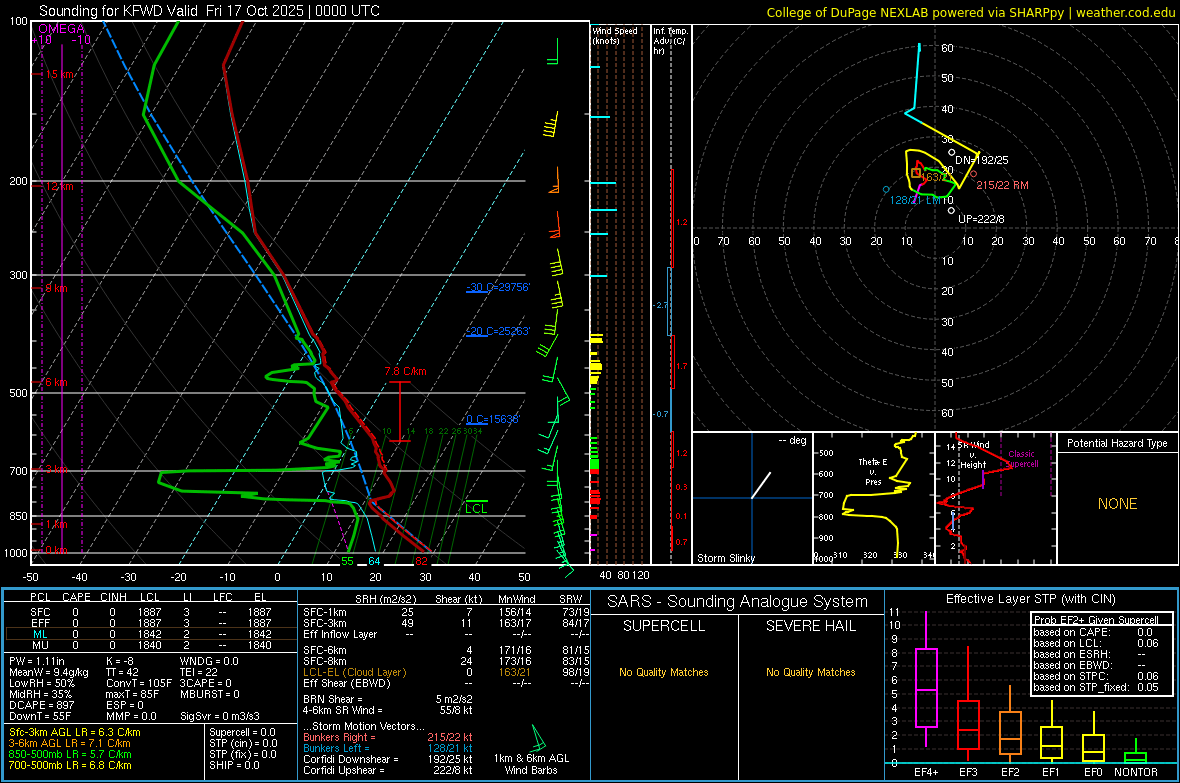Click the 6 km height marker

coord(54,382)
